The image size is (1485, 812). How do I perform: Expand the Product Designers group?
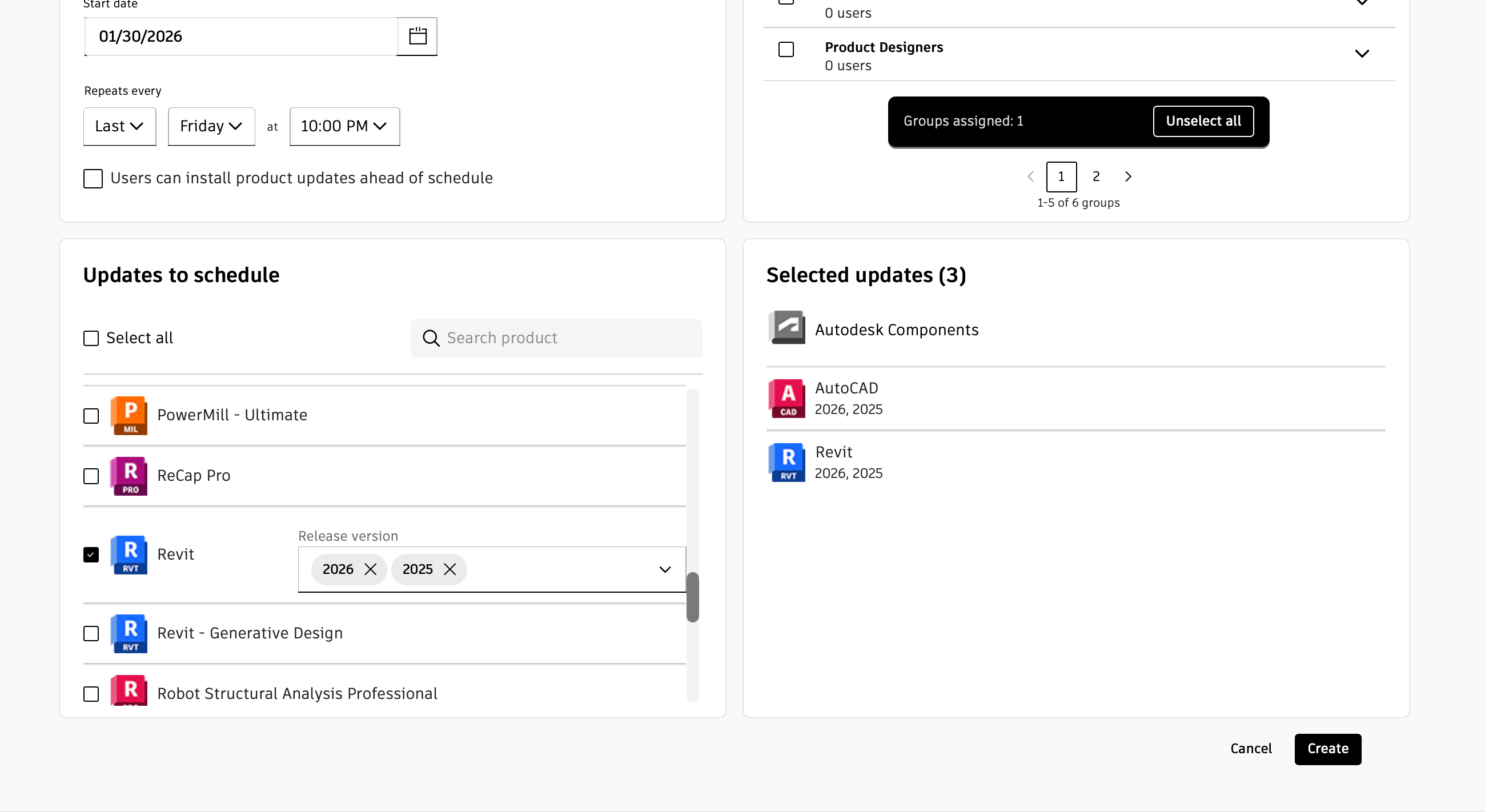coord(1362,54)
